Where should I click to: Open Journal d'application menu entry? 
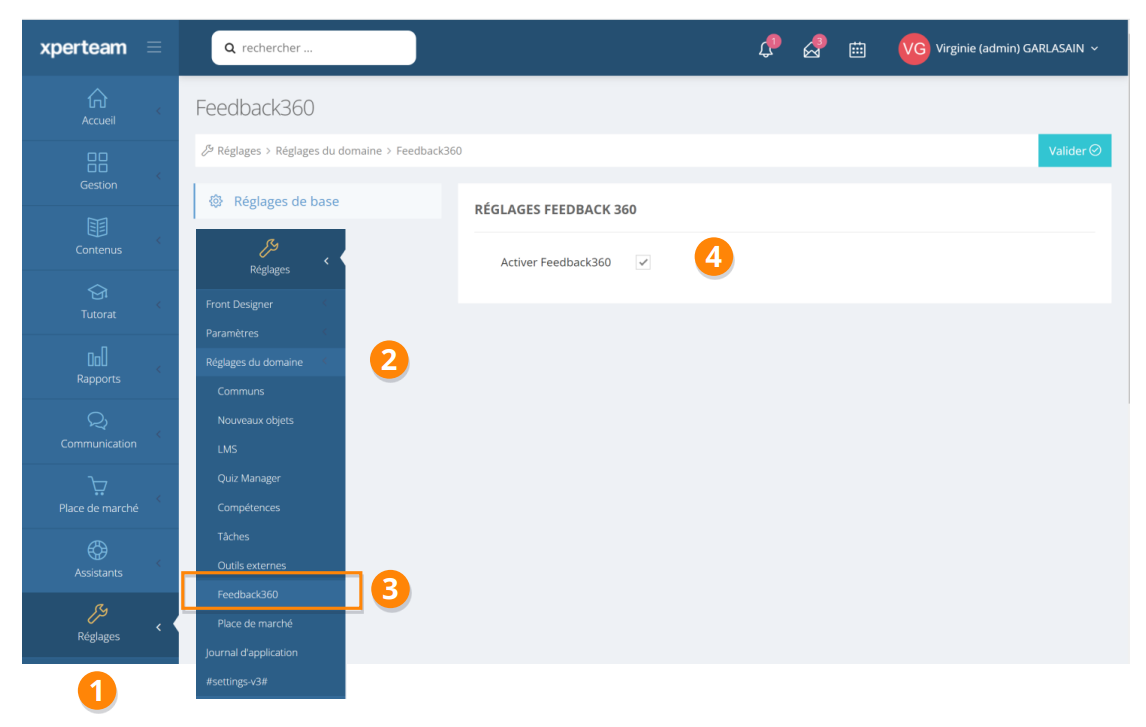pos(252,652)
